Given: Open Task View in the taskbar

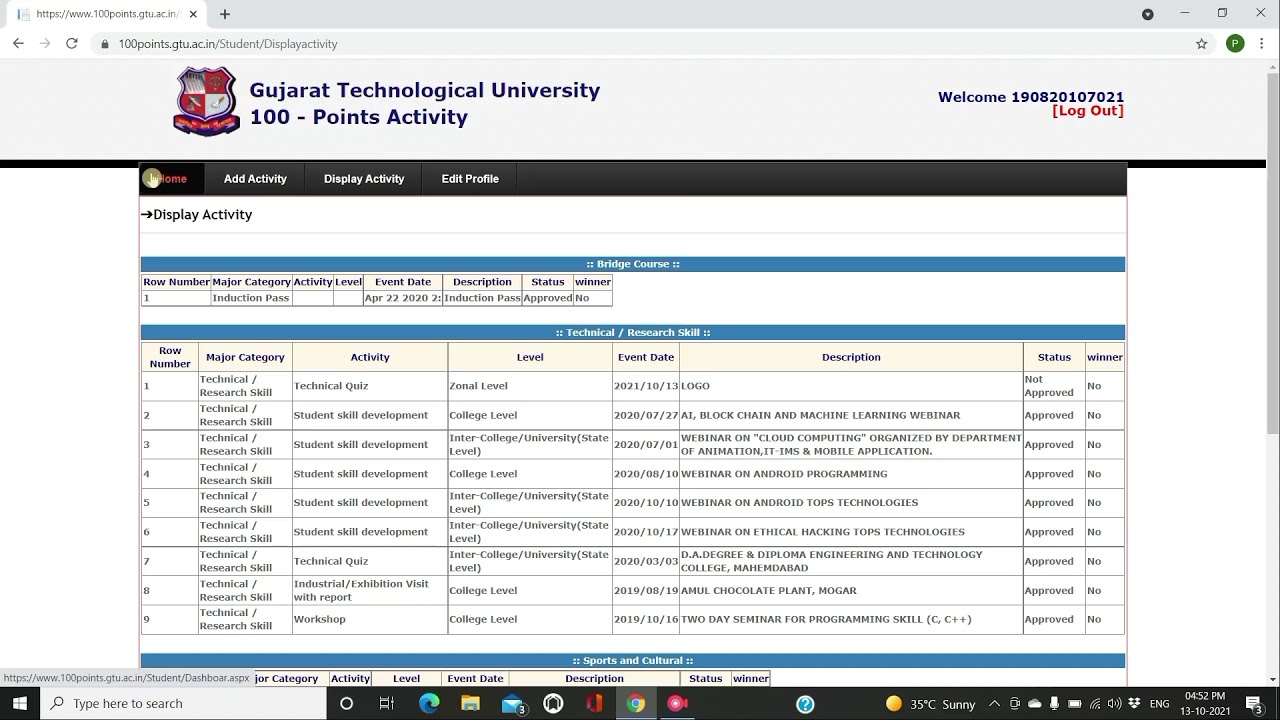Looking at the screenshot, I should click(x=387, y=703).
